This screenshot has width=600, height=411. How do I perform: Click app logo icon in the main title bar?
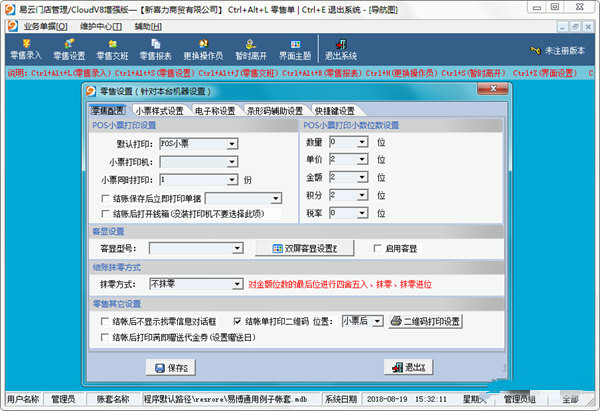tap(10, 9)
